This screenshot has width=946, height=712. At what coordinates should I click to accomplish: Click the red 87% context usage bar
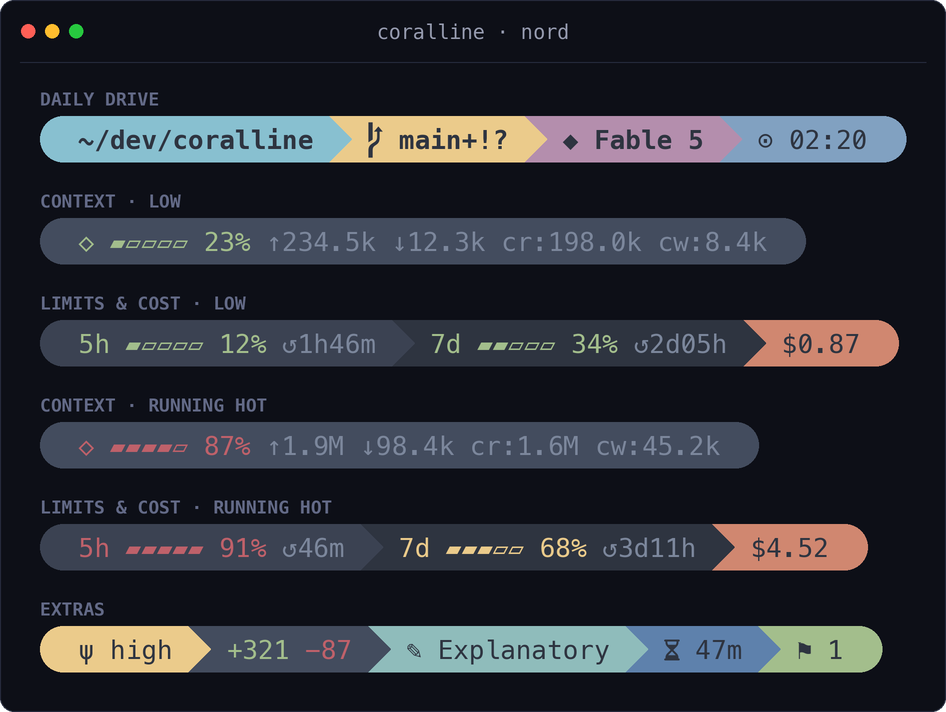pyautogui.click(x=148, y=448)
